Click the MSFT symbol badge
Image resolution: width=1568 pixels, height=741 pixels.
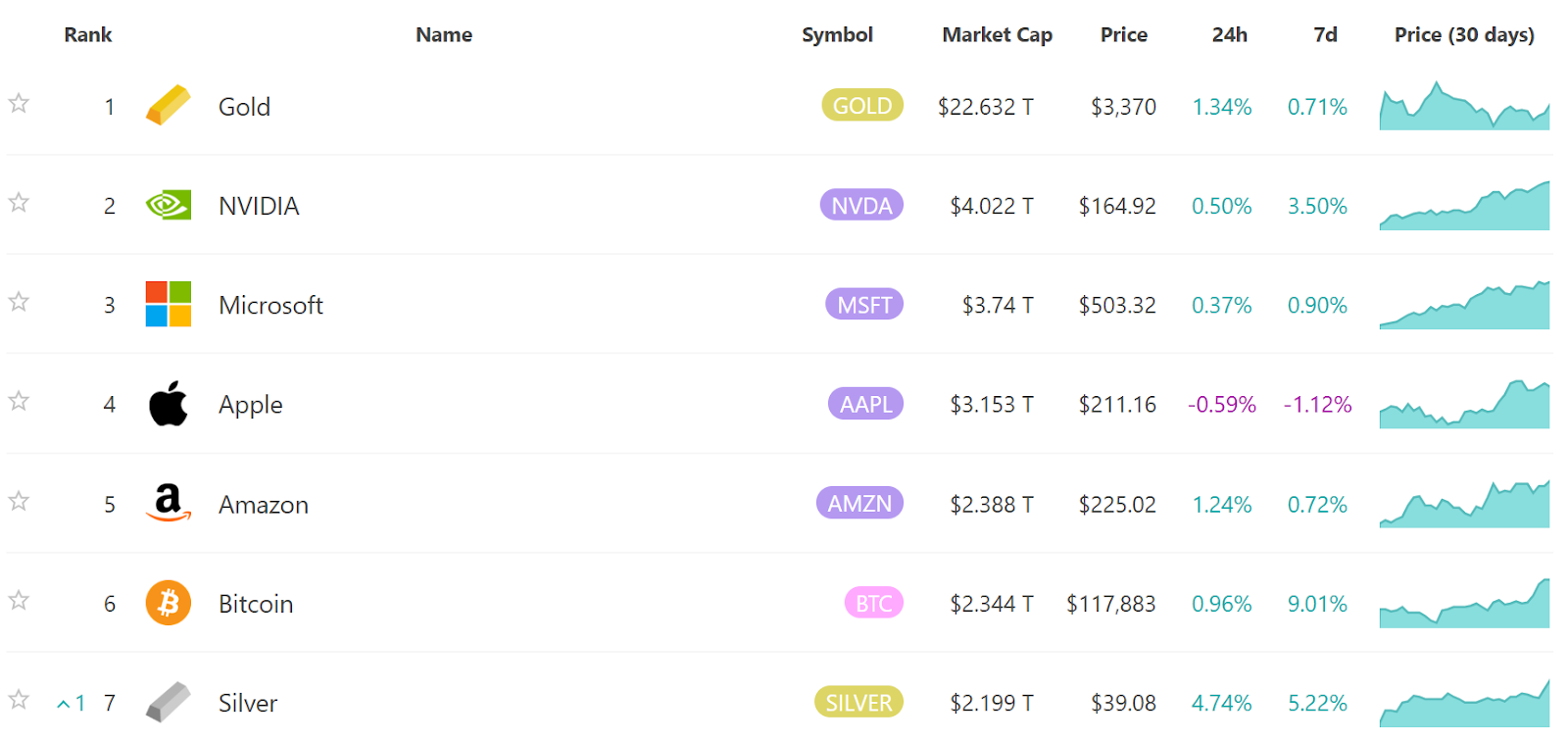pos(864,304)
